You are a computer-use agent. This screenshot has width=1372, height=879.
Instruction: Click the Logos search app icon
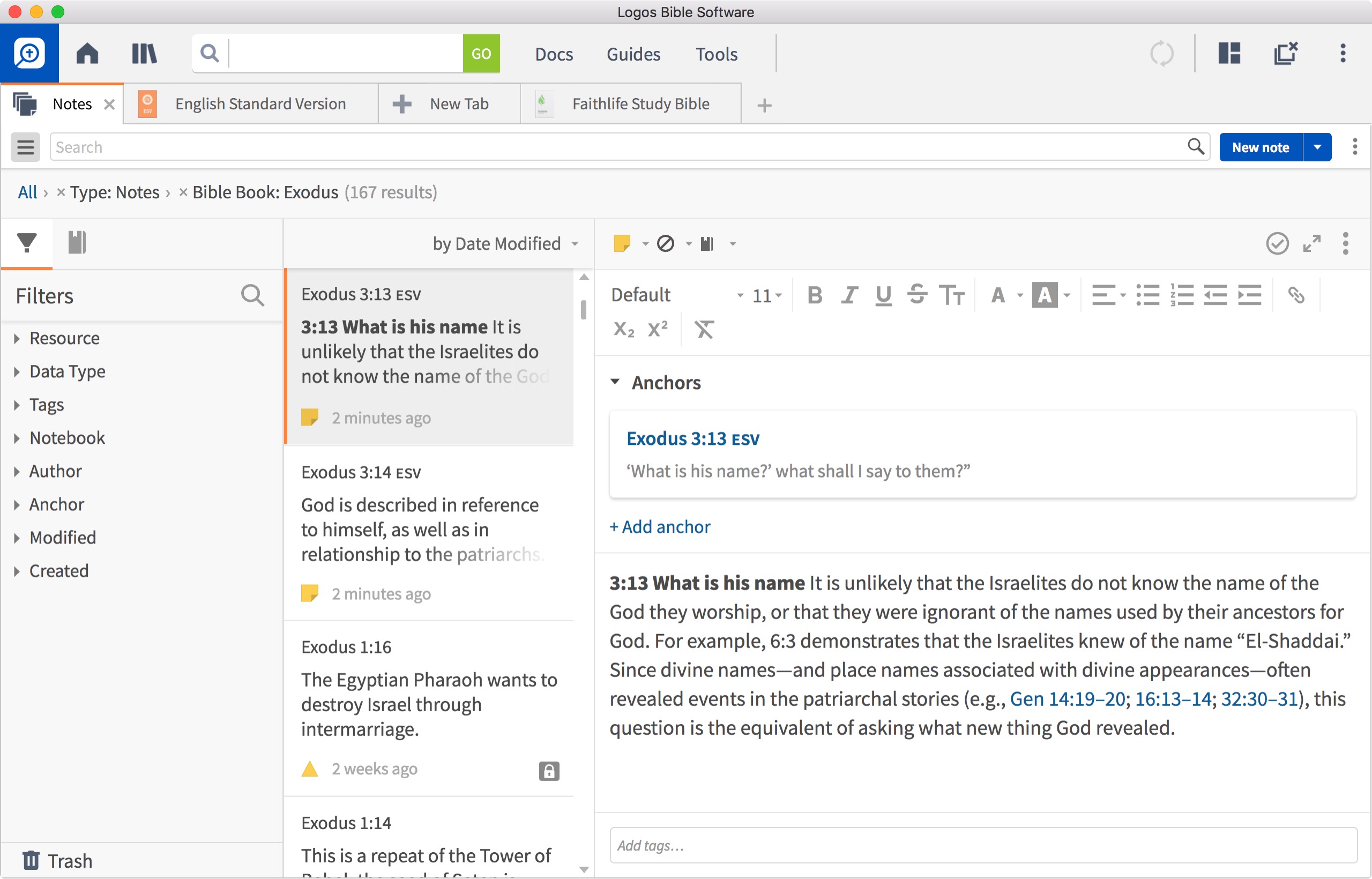(29, 54)
